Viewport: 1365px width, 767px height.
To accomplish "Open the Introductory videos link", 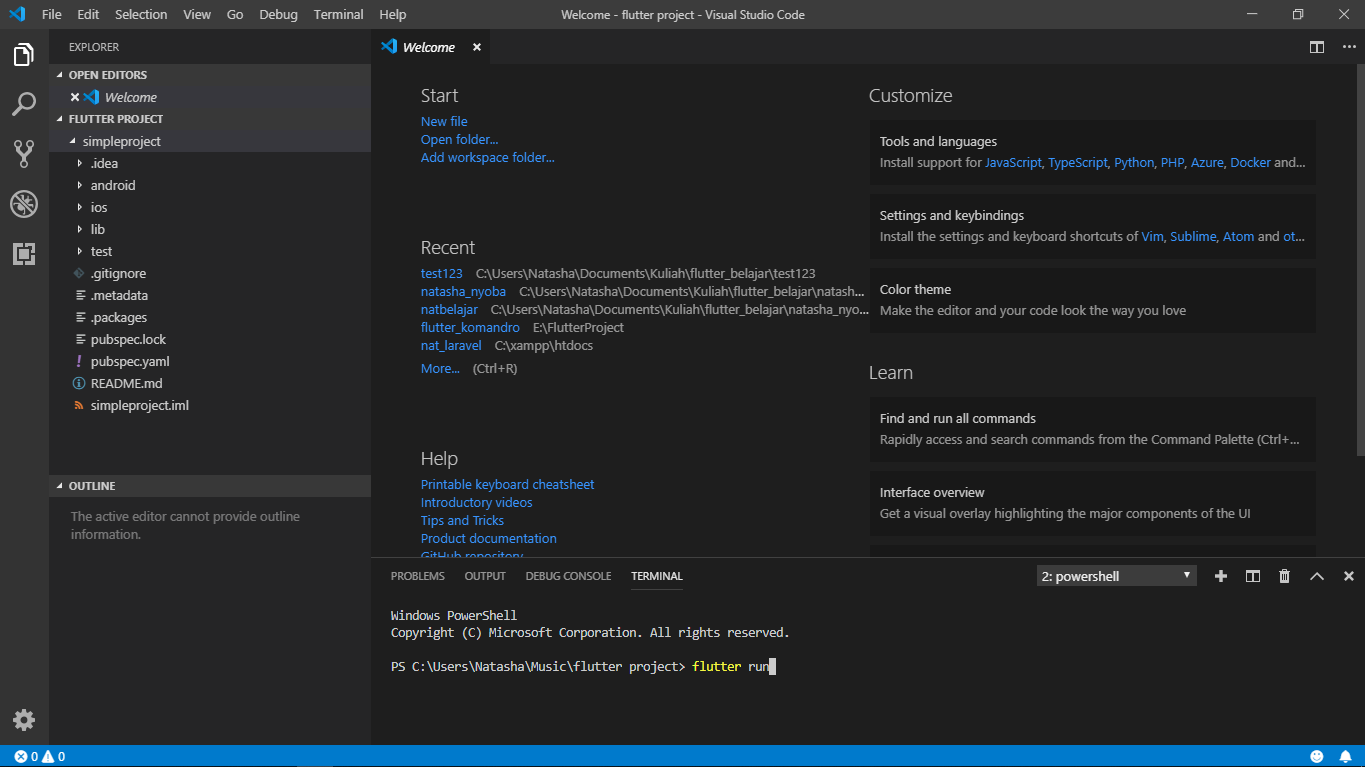I will (x=476, y=502).
